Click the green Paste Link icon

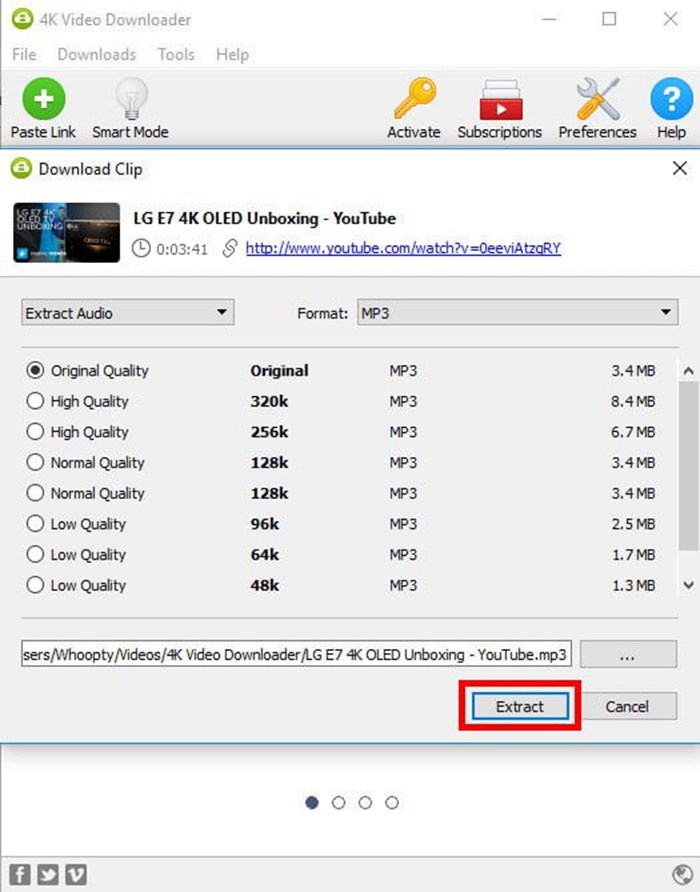point(44,98)
